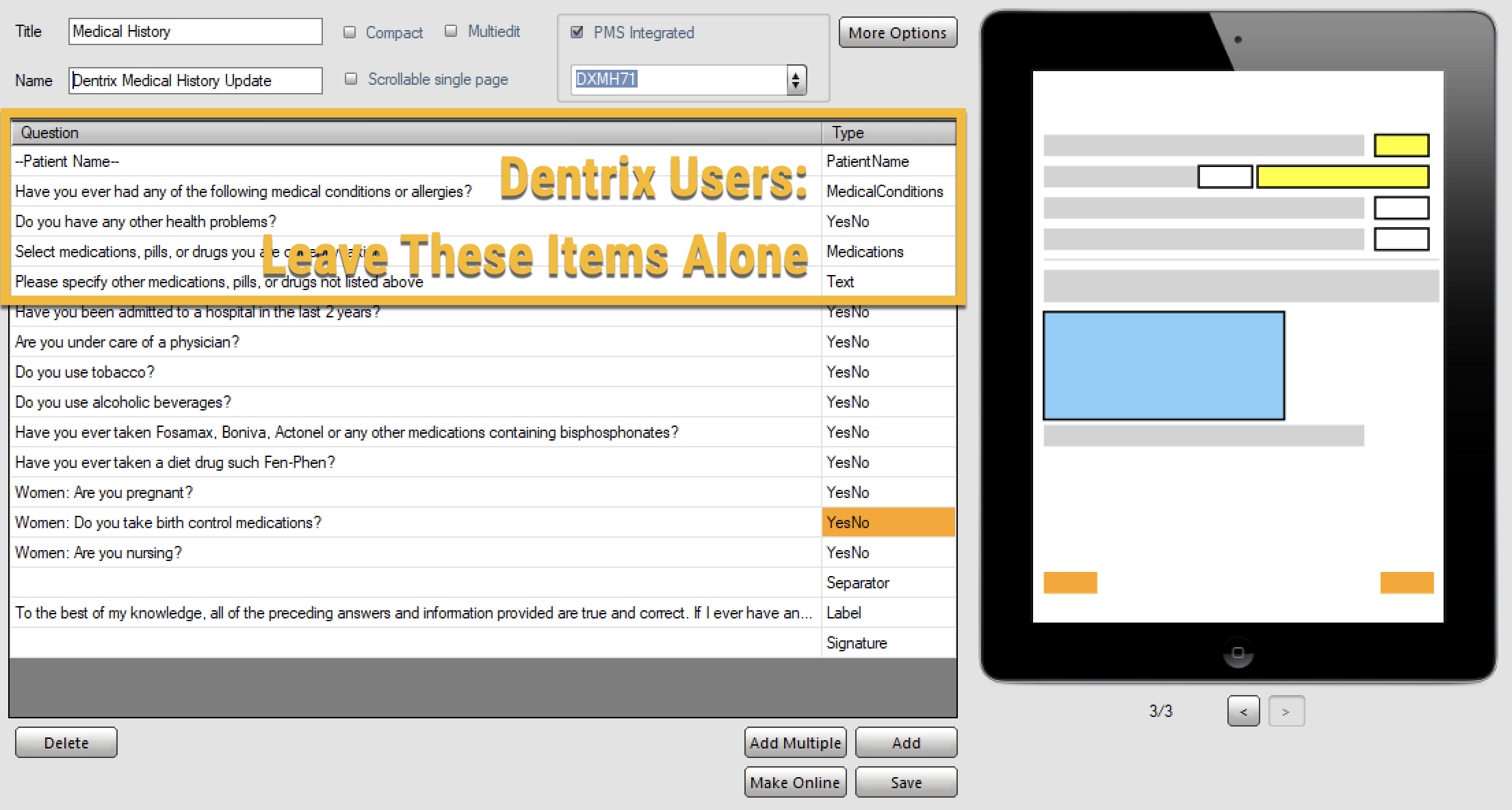Image resolution: width=1512 pixels, height=810 pixels.
Task: Click the next preview page arrow
Action: [1286, 711]
